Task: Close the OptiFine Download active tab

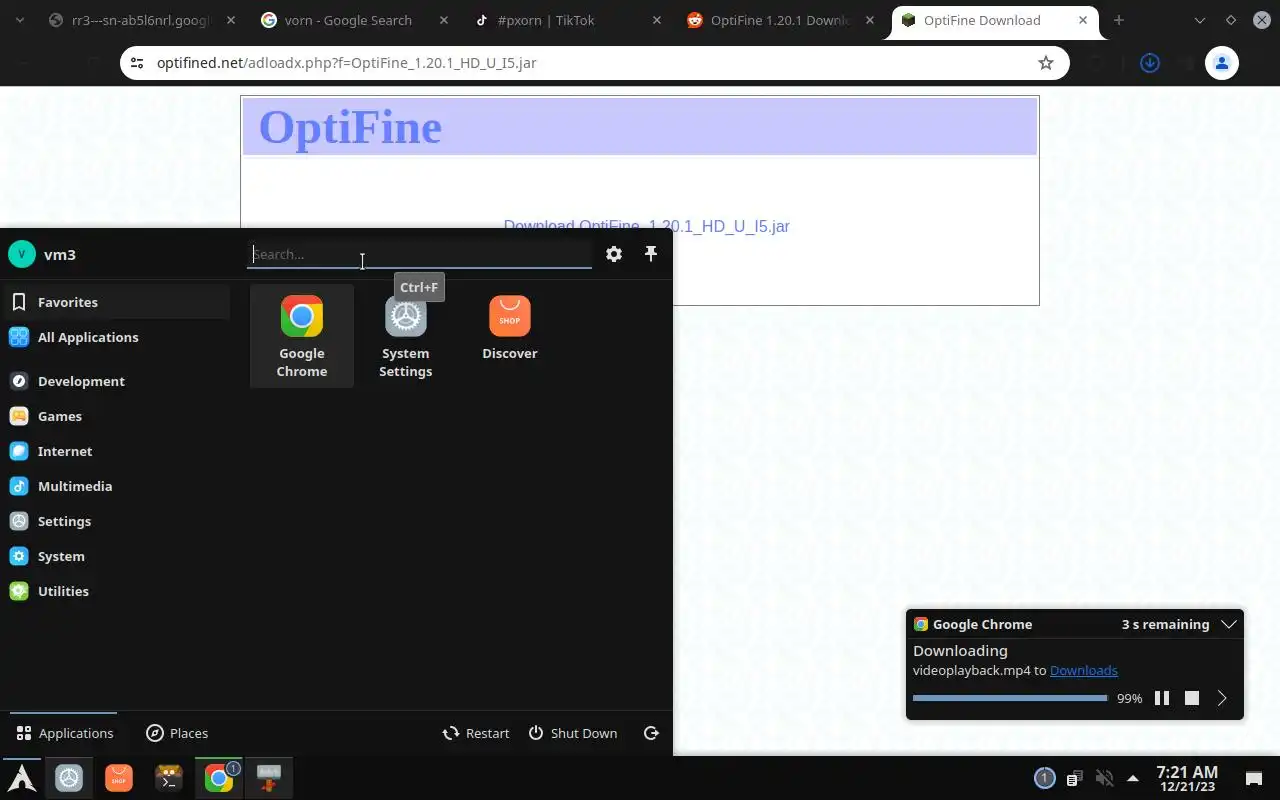Action: (x=1083, y=20)
